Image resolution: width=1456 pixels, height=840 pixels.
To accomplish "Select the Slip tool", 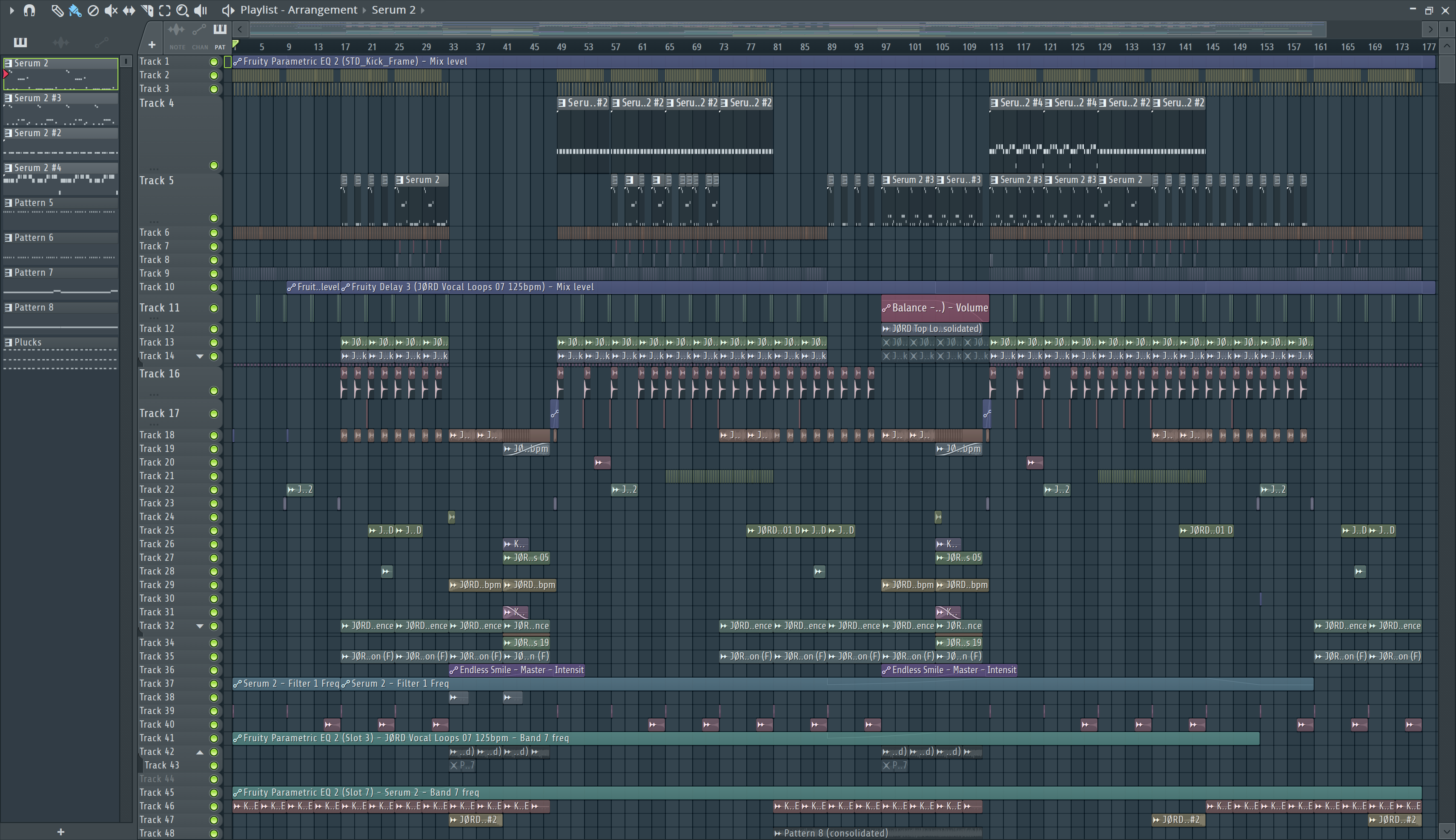I will pyautogui.click(x=129, y=10).
